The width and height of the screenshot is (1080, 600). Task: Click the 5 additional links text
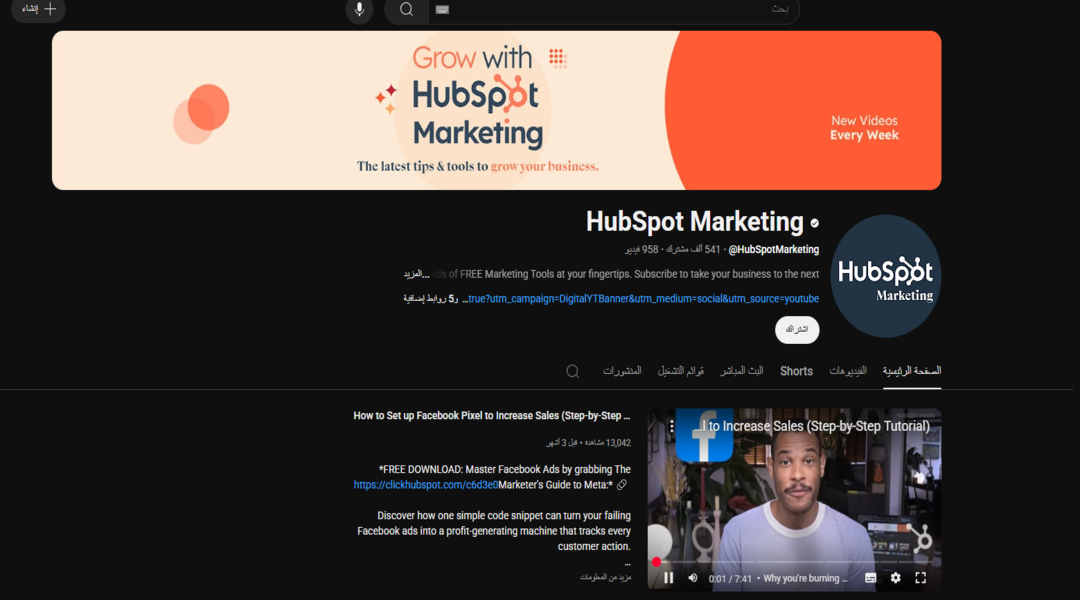[x=430, y=299]
